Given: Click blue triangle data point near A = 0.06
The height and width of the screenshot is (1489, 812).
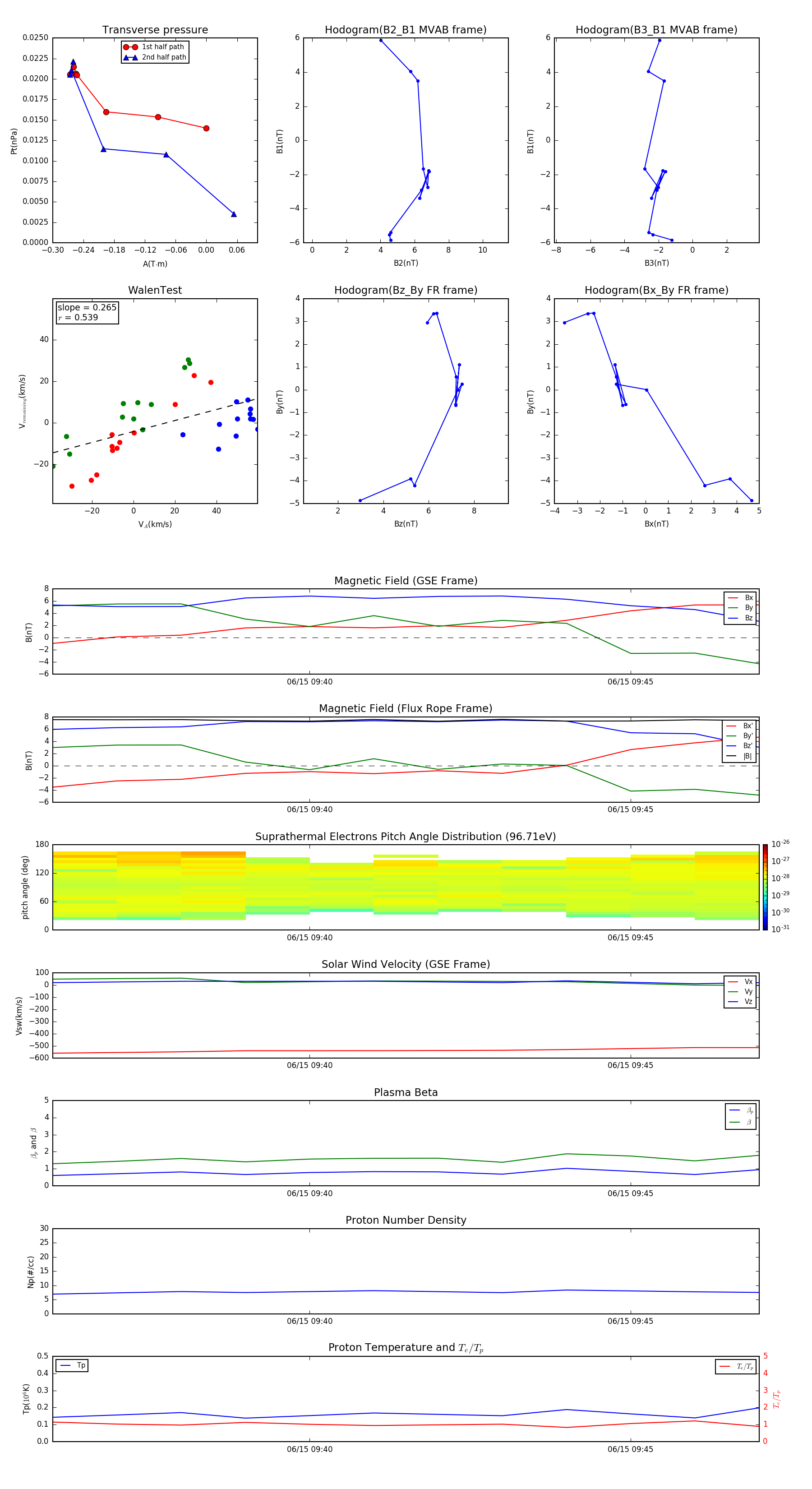Looking at the screenshot, I should pos(234,214).
